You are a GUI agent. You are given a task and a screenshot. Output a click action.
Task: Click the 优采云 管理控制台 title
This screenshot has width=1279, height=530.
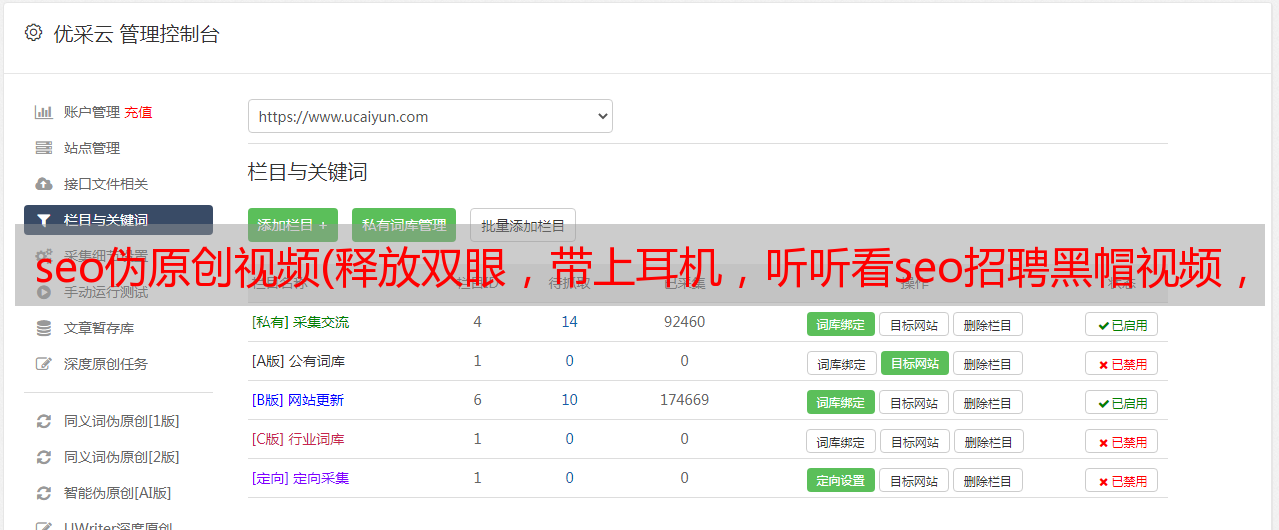coord(136,34)
